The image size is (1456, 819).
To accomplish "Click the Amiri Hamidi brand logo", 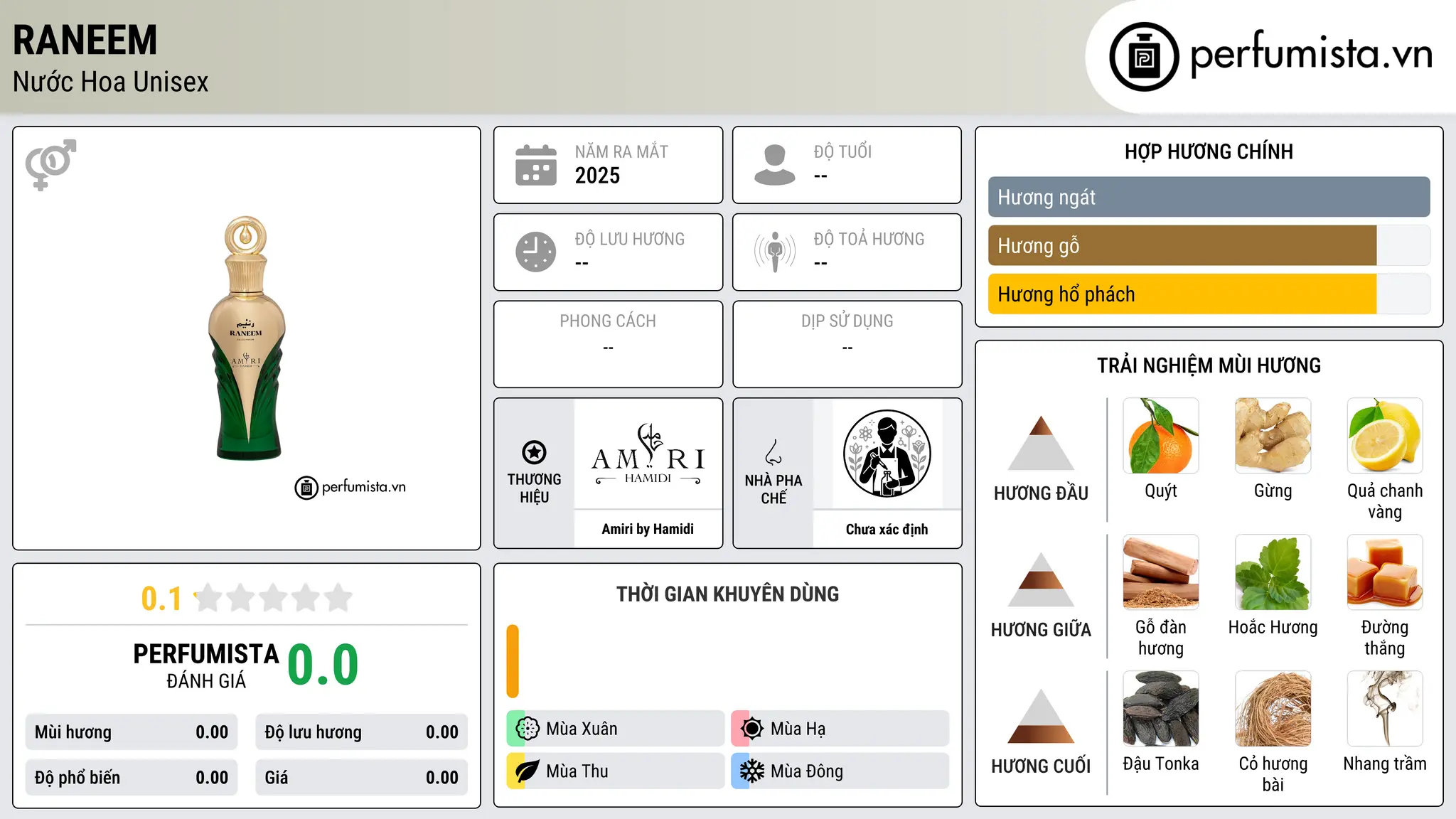I will [x=648, y=454].
